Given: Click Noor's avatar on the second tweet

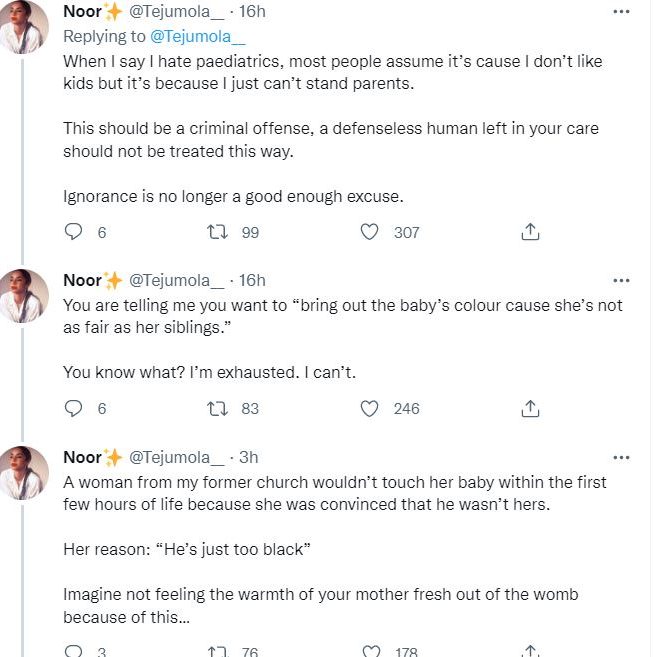Looking at the screenshot, I should 24,295.
